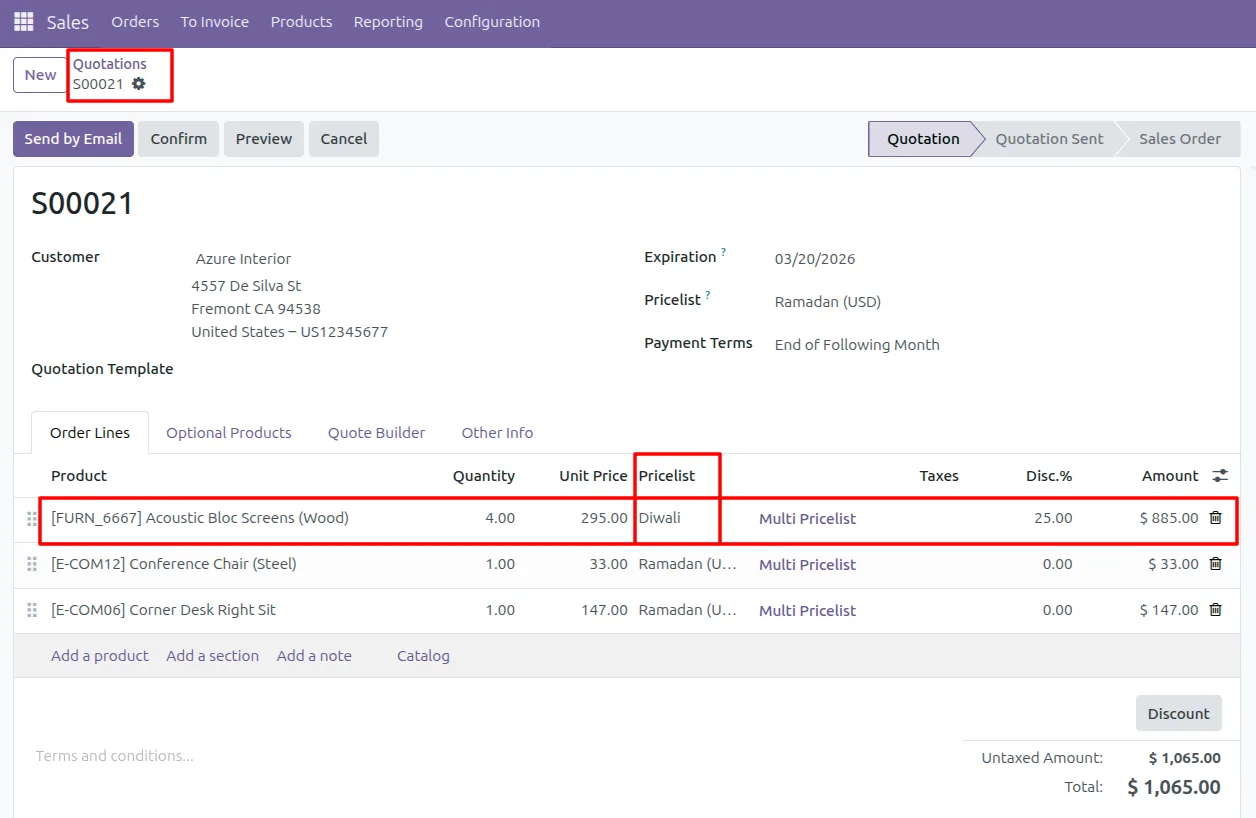Delete the Corner Desk Right Sit line
The height and width of the screenshot is (818, 1256).
click(1215, 610)
